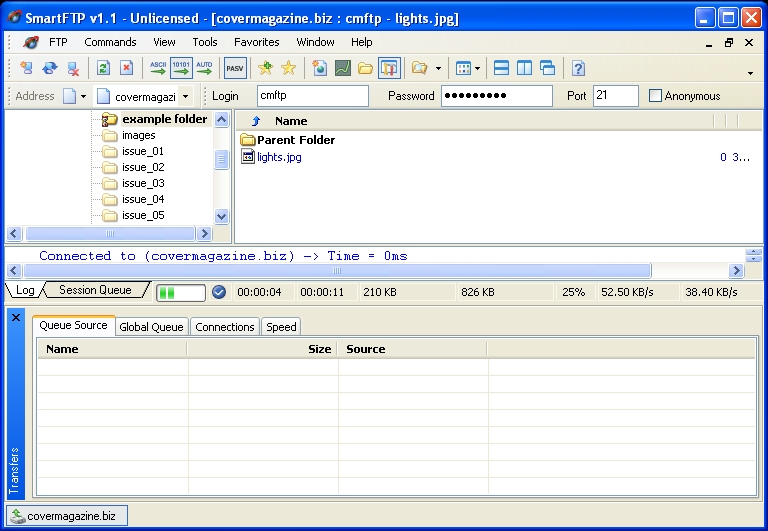The width and height of the screenshot is (768, 531).
Task: Sort the file list by the Name column
Action: pos(291,121)
